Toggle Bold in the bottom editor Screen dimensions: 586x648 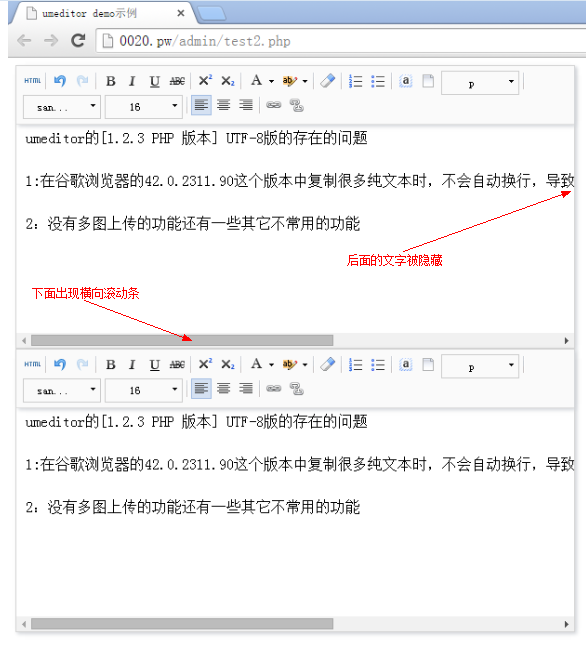[110, 364]
